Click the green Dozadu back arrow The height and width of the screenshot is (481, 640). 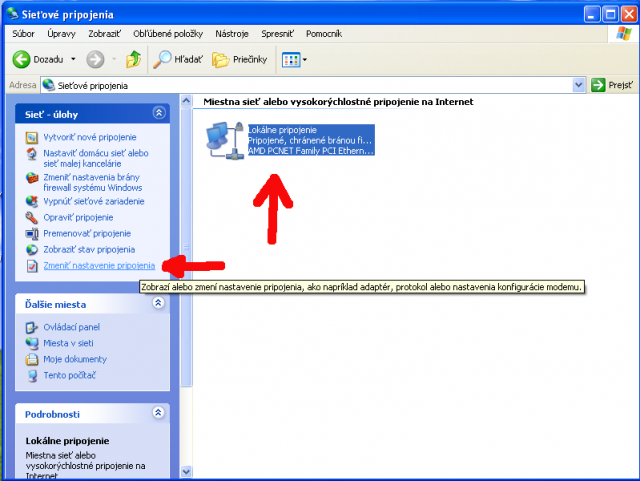pyautogui.click(x=21, y=60)
